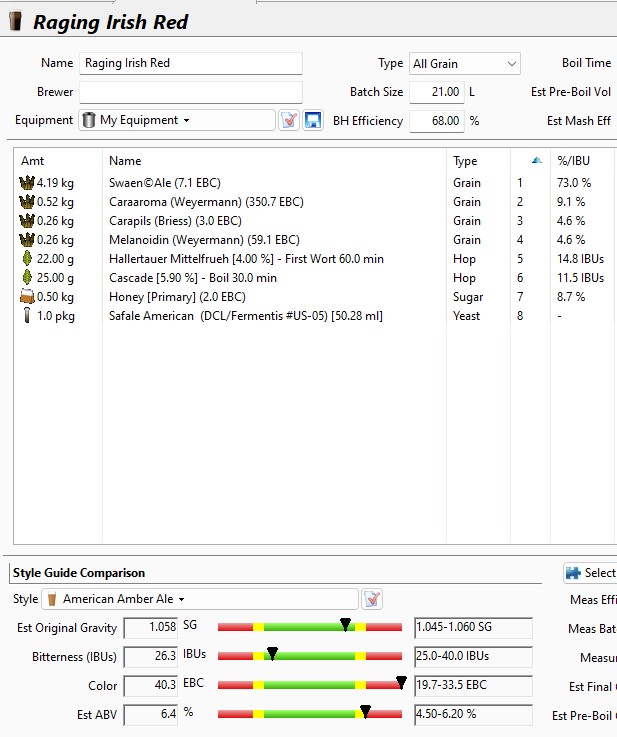Click the Select button in style section
Screen dimensions: 617x737
tap(590, 573)
